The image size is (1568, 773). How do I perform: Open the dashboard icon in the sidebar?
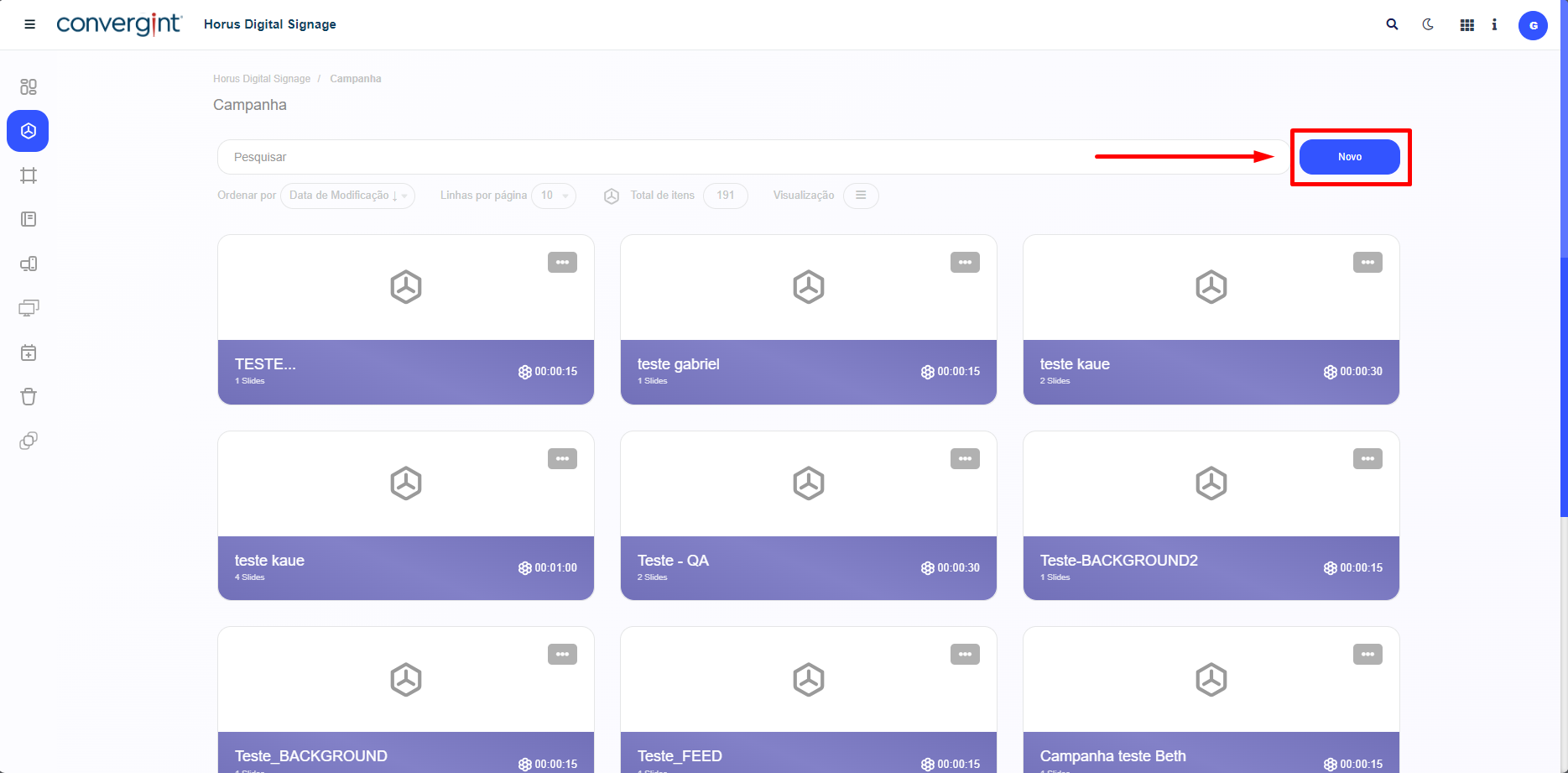click(x=29, y=86)
